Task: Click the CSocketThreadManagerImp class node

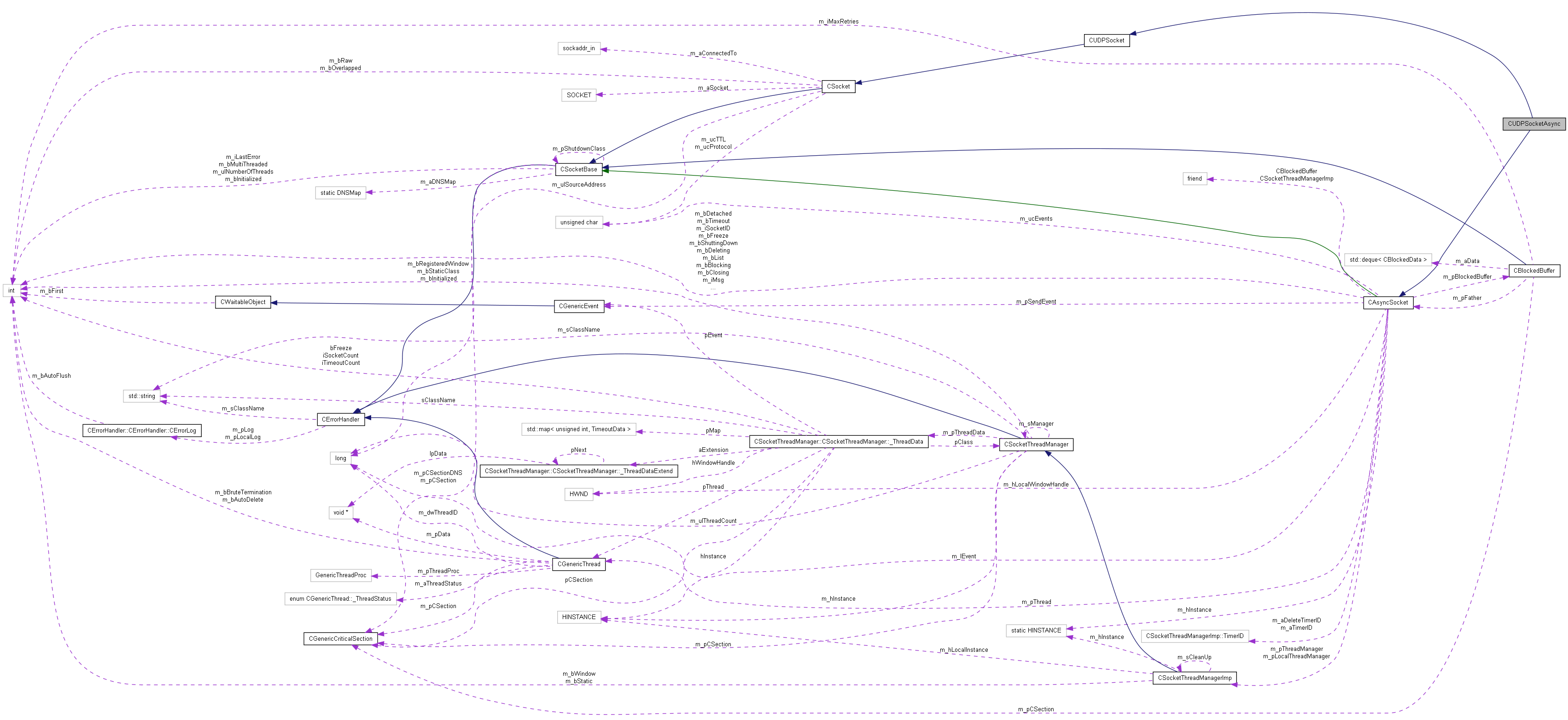Action: 1194,678
